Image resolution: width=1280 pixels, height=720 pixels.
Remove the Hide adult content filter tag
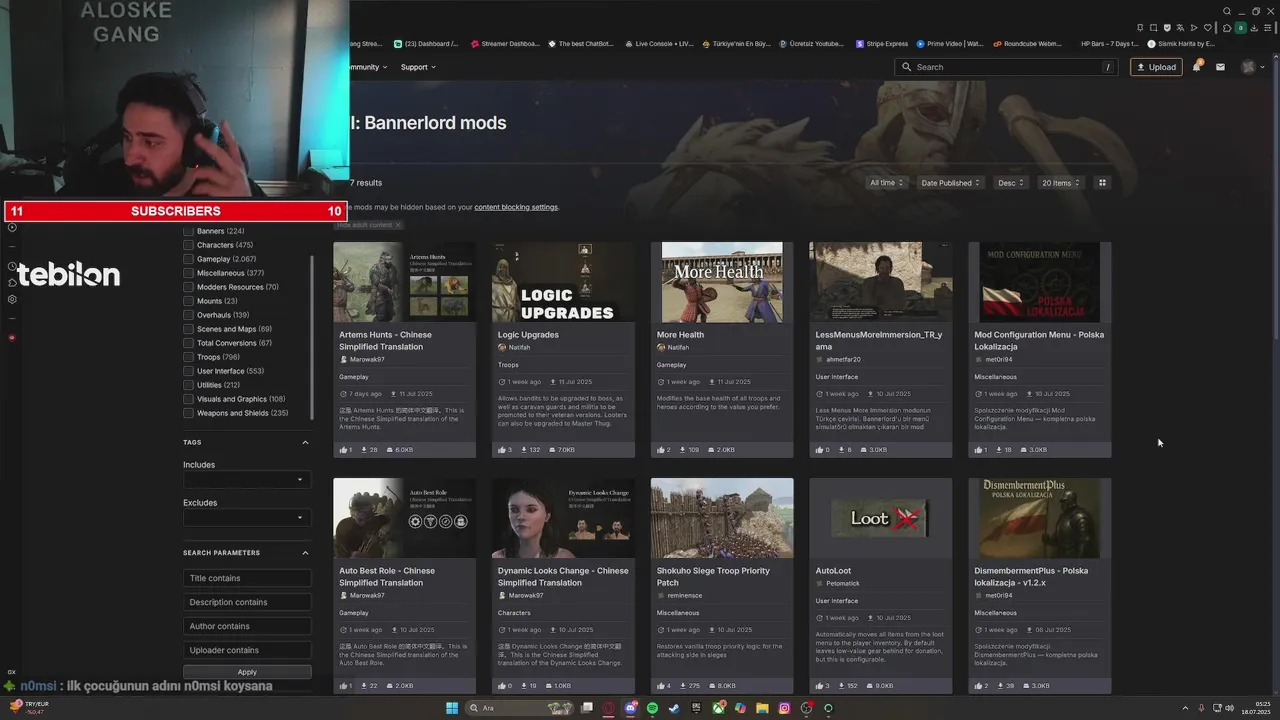coord(397,225)
